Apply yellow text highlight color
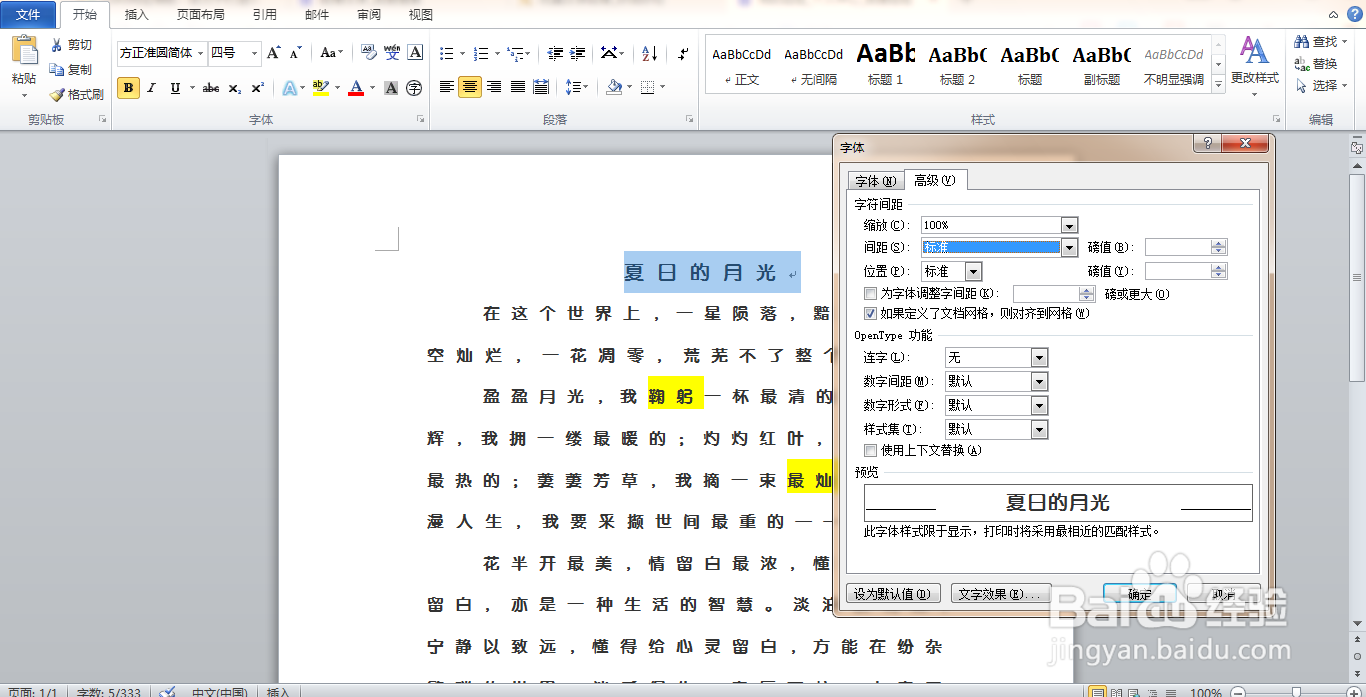Screen dimensions: 1366x697 tap(319, 89)
